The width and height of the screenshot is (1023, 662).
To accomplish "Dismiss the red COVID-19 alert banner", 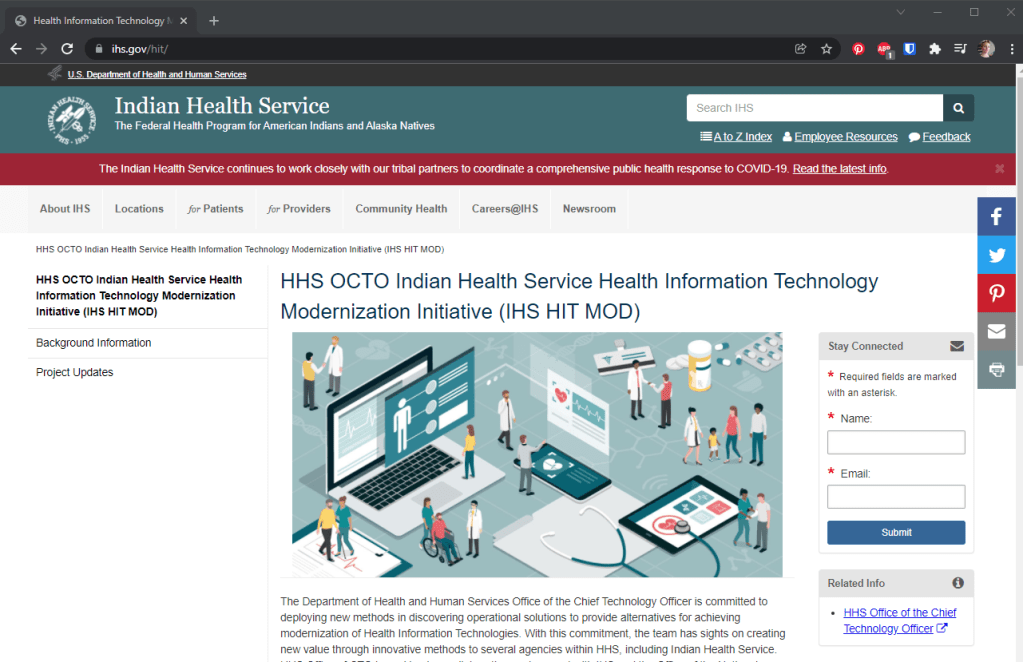I will click(x=999, y=169).
